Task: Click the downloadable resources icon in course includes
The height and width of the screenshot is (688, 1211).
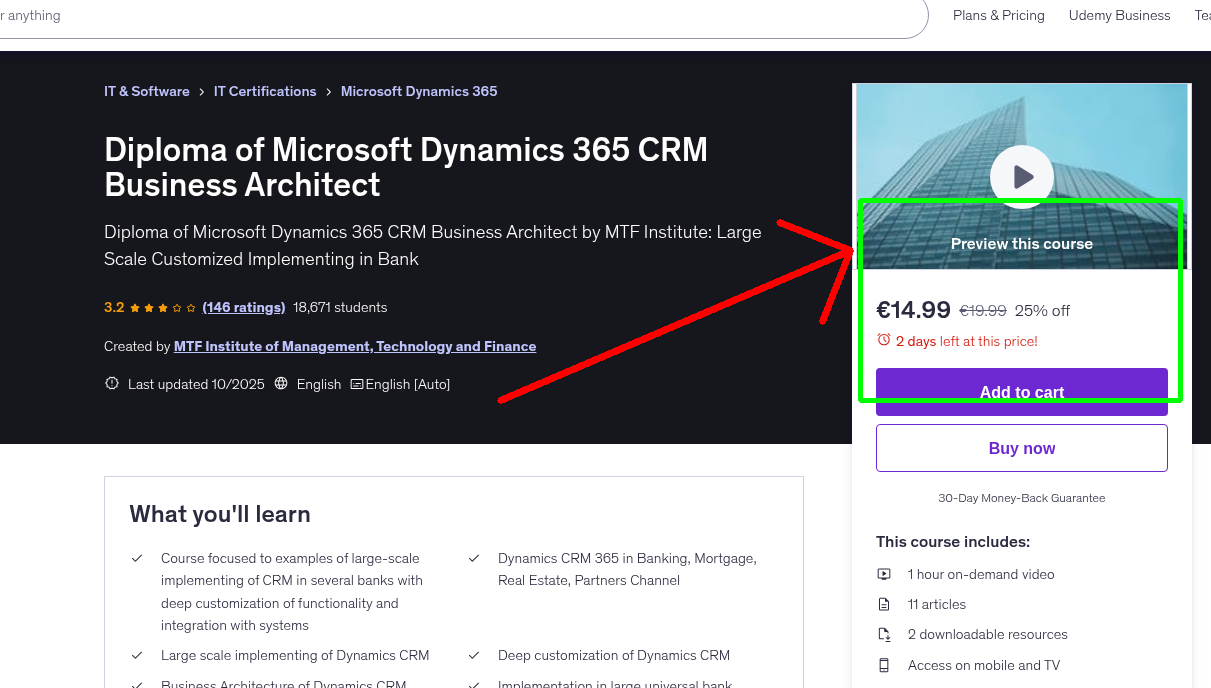Action: click(884, 634)
